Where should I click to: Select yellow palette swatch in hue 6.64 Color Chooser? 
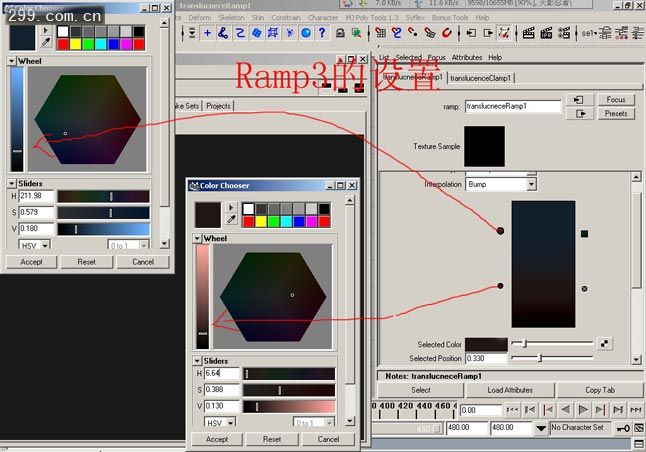pos(261,222)
